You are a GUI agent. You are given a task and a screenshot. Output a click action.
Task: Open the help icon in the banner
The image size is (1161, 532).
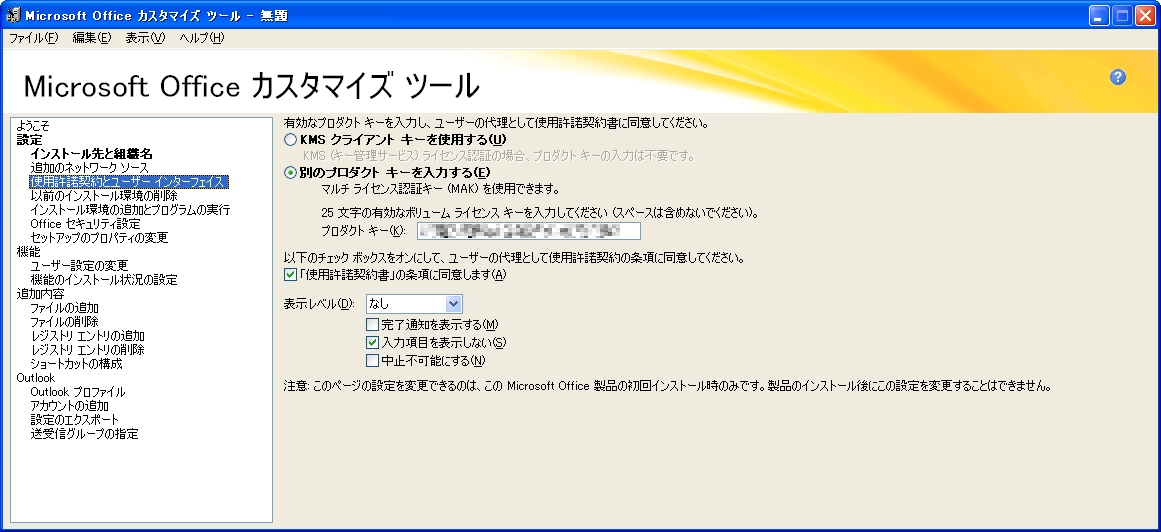pyautogui.click(x=1117, y=77)
